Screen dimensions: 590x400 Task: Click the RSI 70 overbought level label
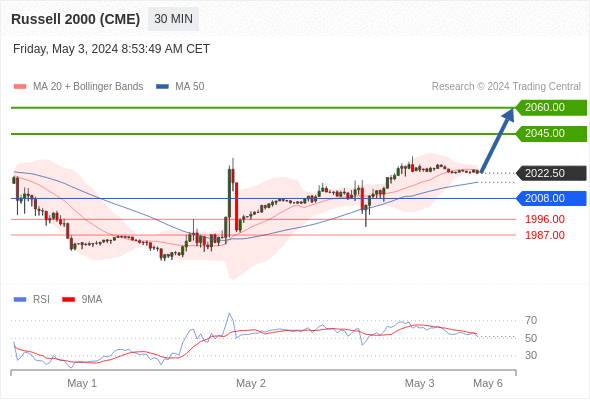click(x=531, y=321)
